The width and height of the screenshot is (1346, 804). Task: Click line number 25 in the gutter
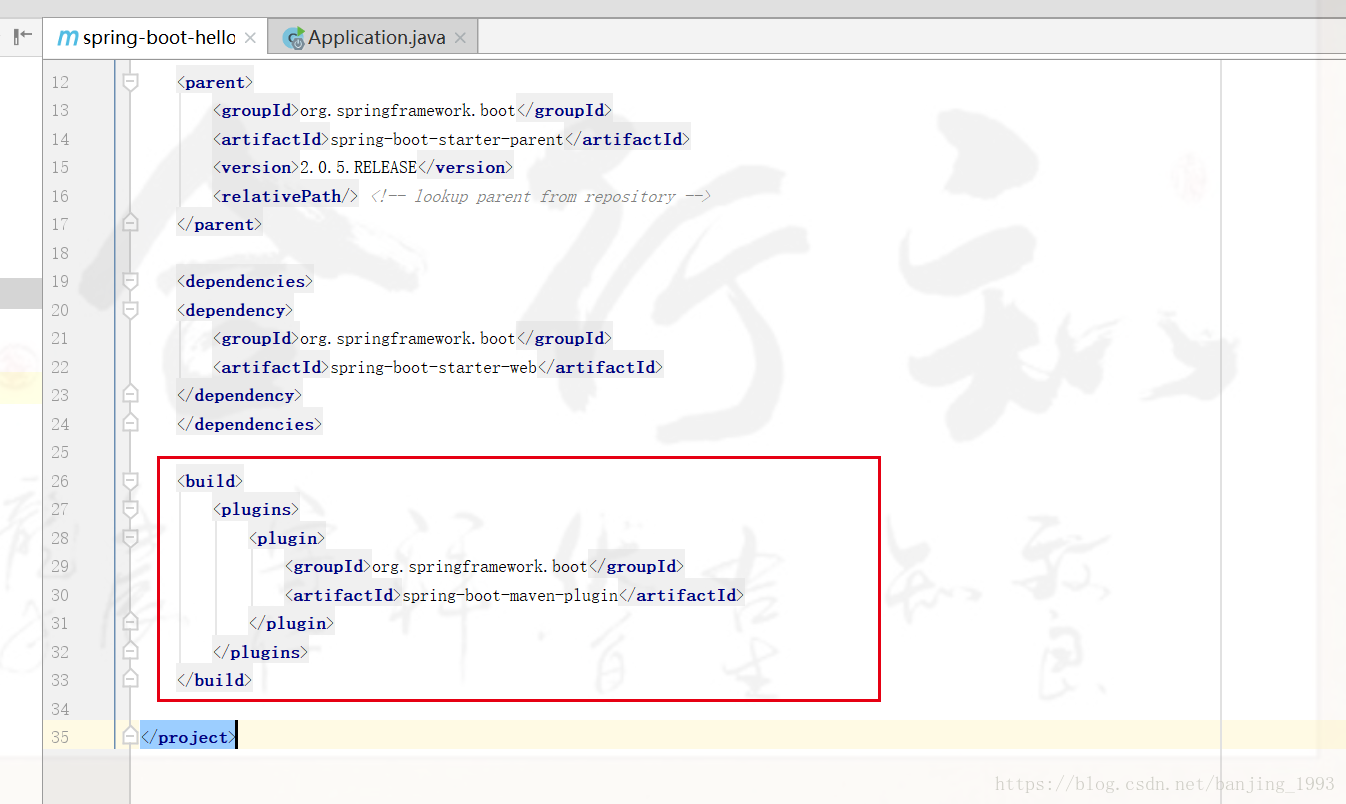click(60, 452)
